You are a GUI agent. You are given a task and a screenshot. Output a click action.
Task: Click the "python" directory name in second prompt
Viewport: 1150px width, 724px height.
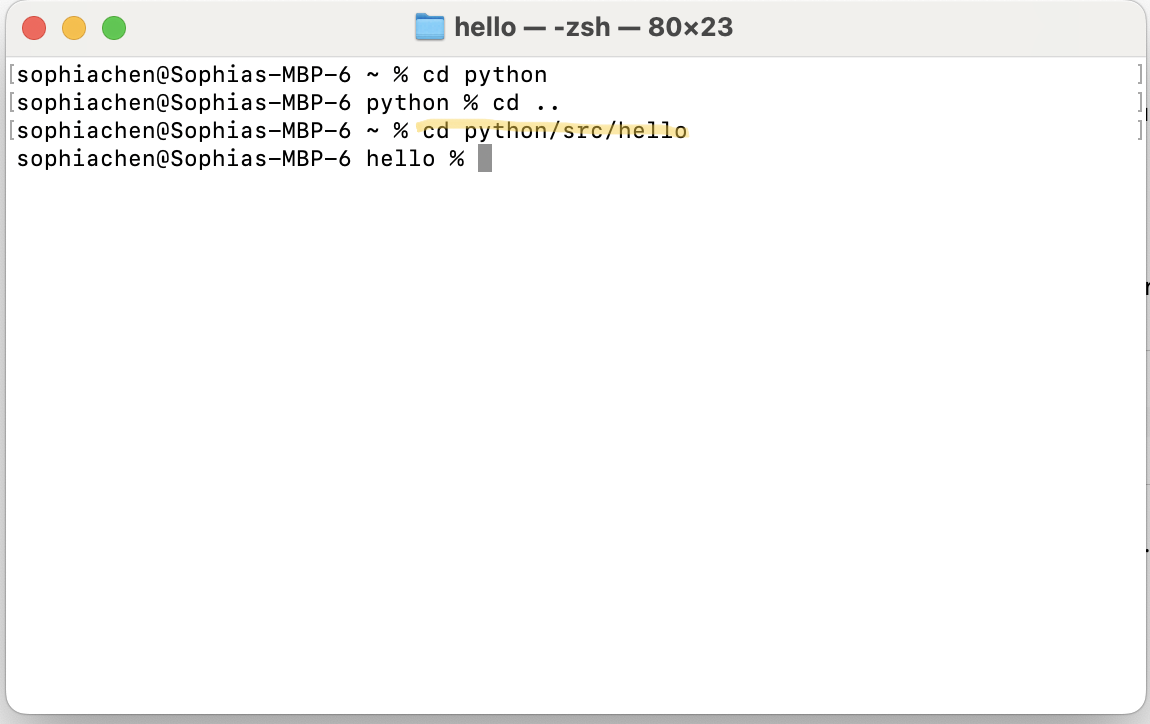[x=408, y=103]
